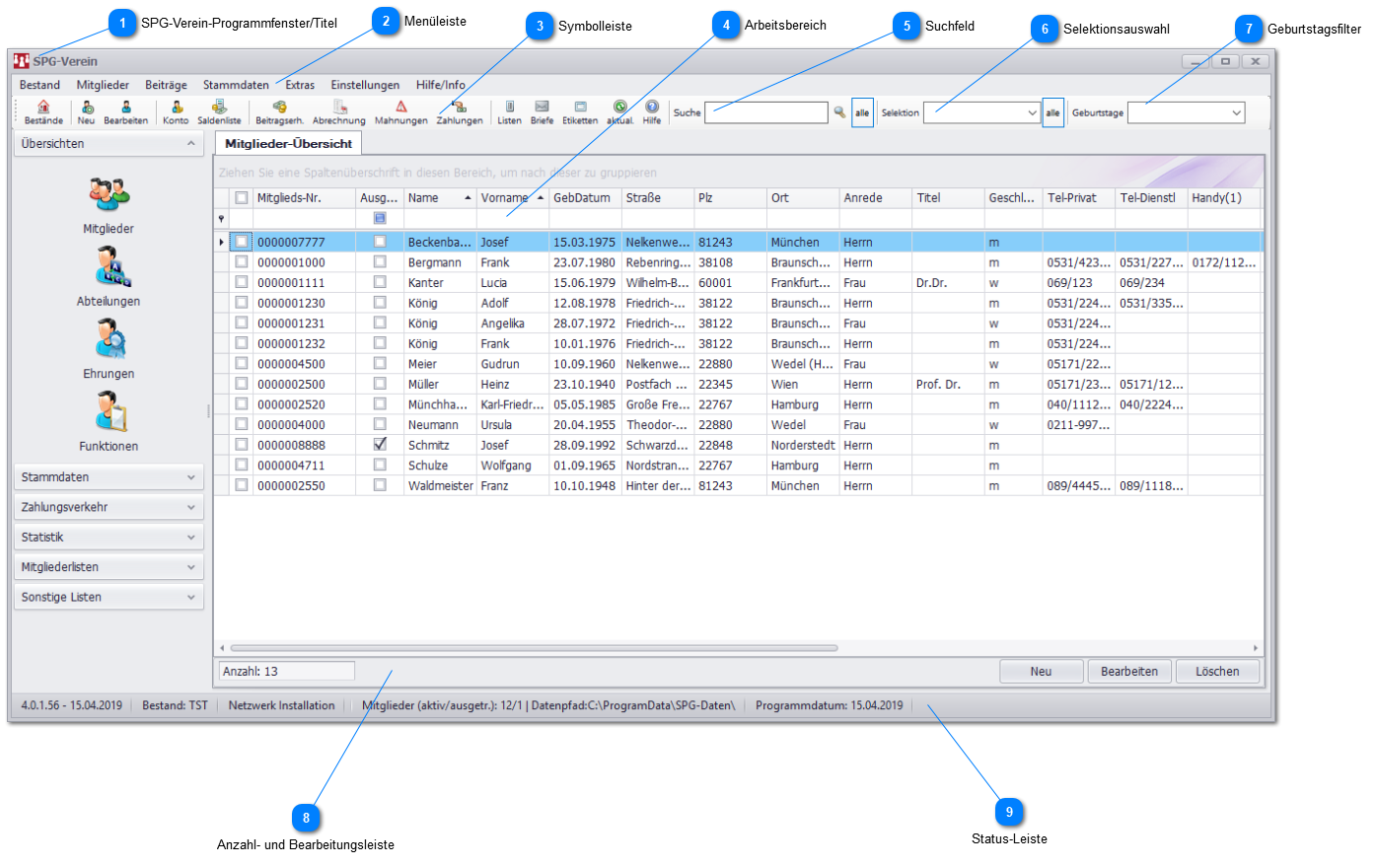Screen dimensions: 1377x868
Task: Select the Mitglieder-Übersicht tab
Action: (288, 144)
